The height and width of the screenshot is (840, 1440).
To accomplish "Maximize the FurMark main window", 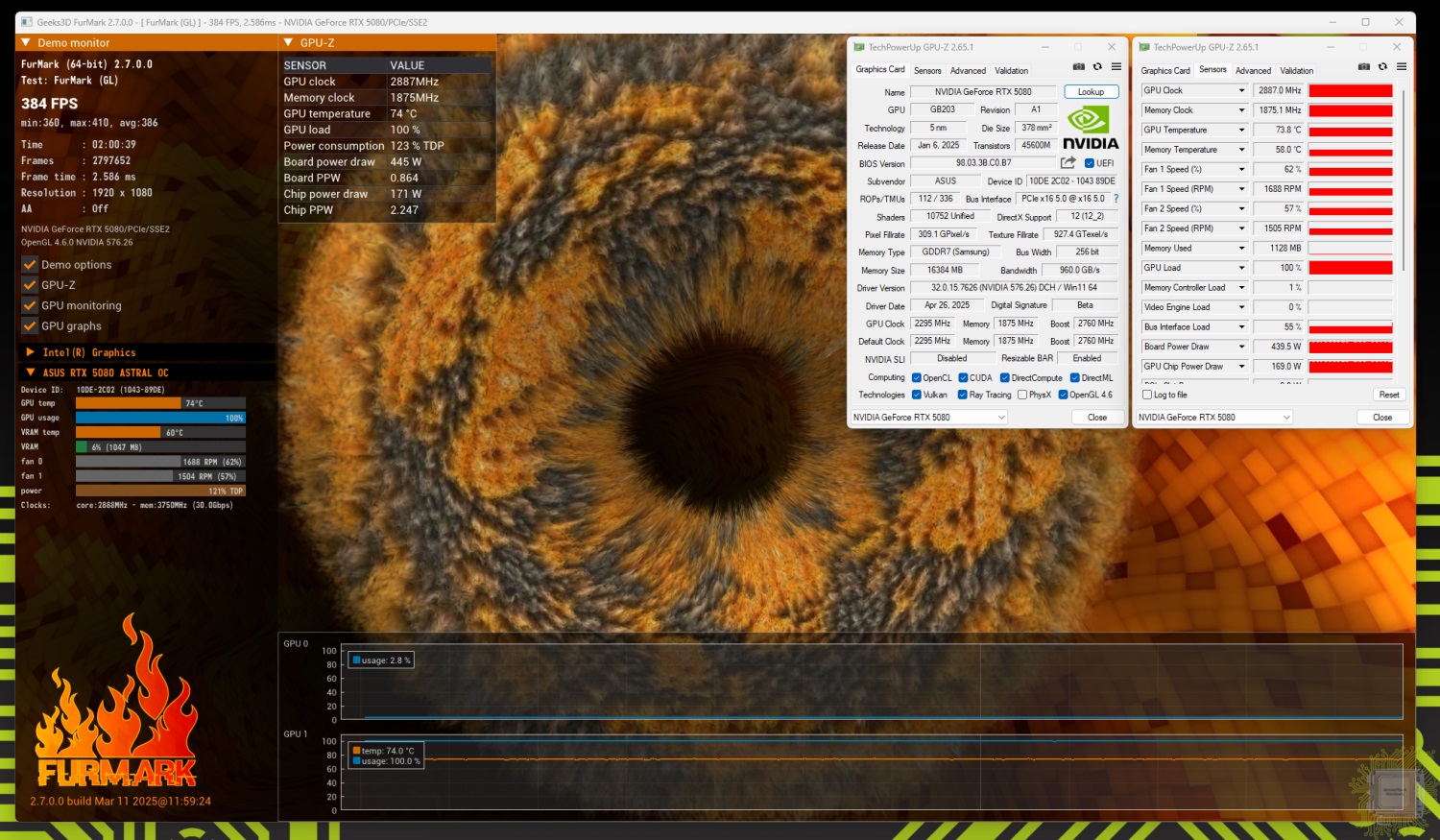I will pos(1365,22).
